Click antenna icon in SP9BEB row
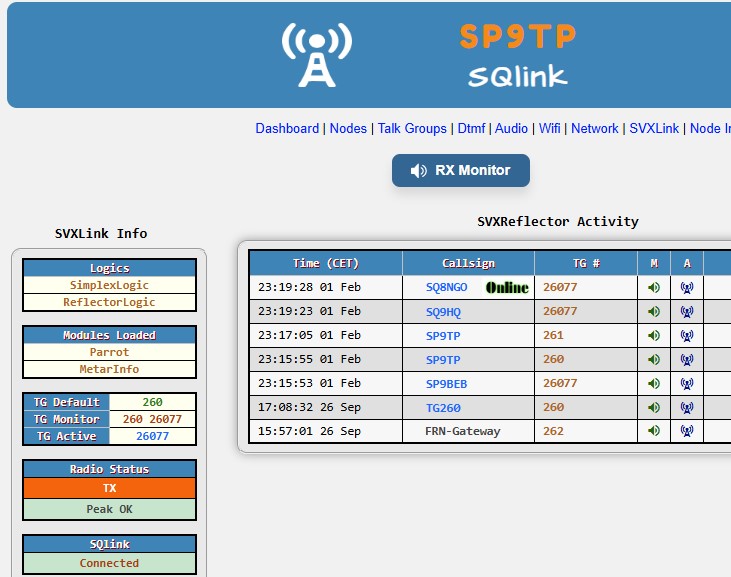This screenshot has height=577, width=731. [x=686, y=383]
